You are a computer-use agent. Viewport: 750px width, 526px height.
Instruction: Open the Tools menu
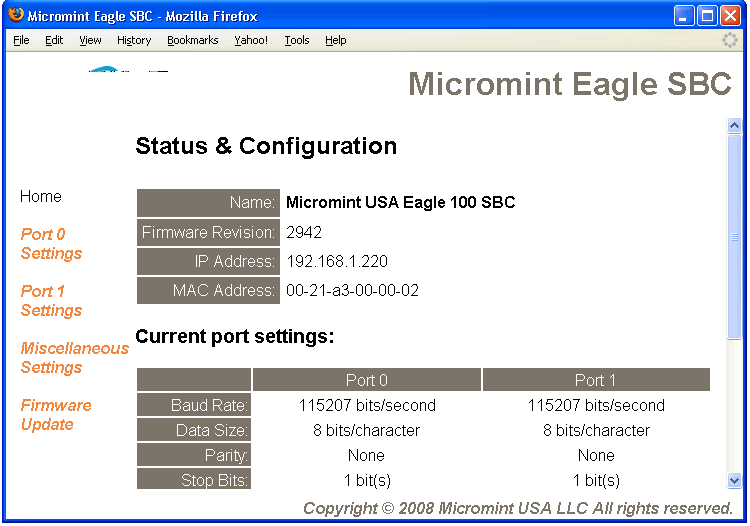pyautogui.click(x=297, y=40)
